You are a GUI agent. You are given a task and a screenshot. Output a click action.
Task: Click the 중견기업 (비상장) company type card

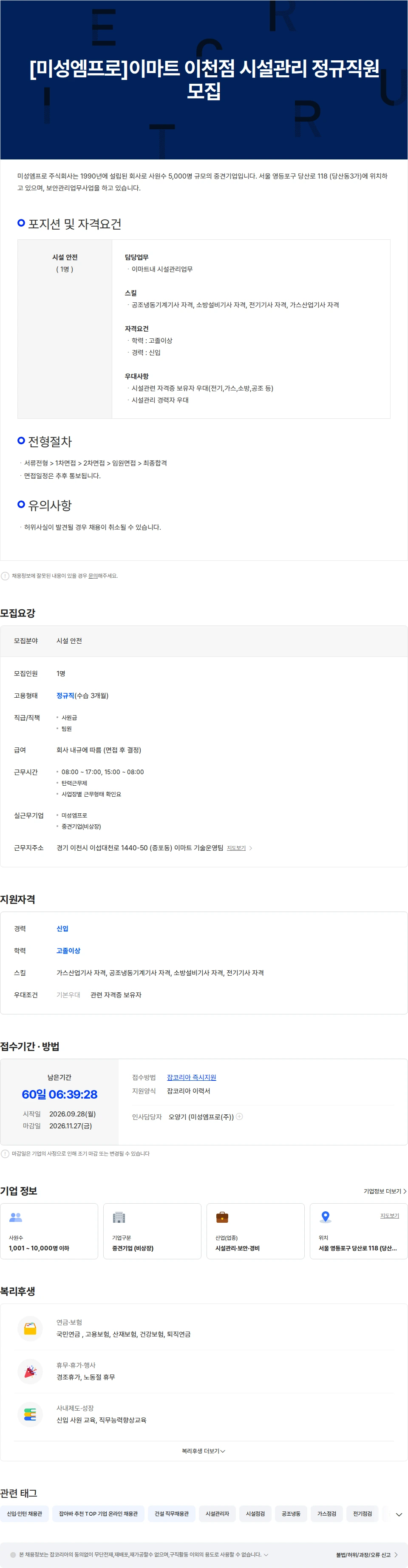click(x=152, y=1231)
